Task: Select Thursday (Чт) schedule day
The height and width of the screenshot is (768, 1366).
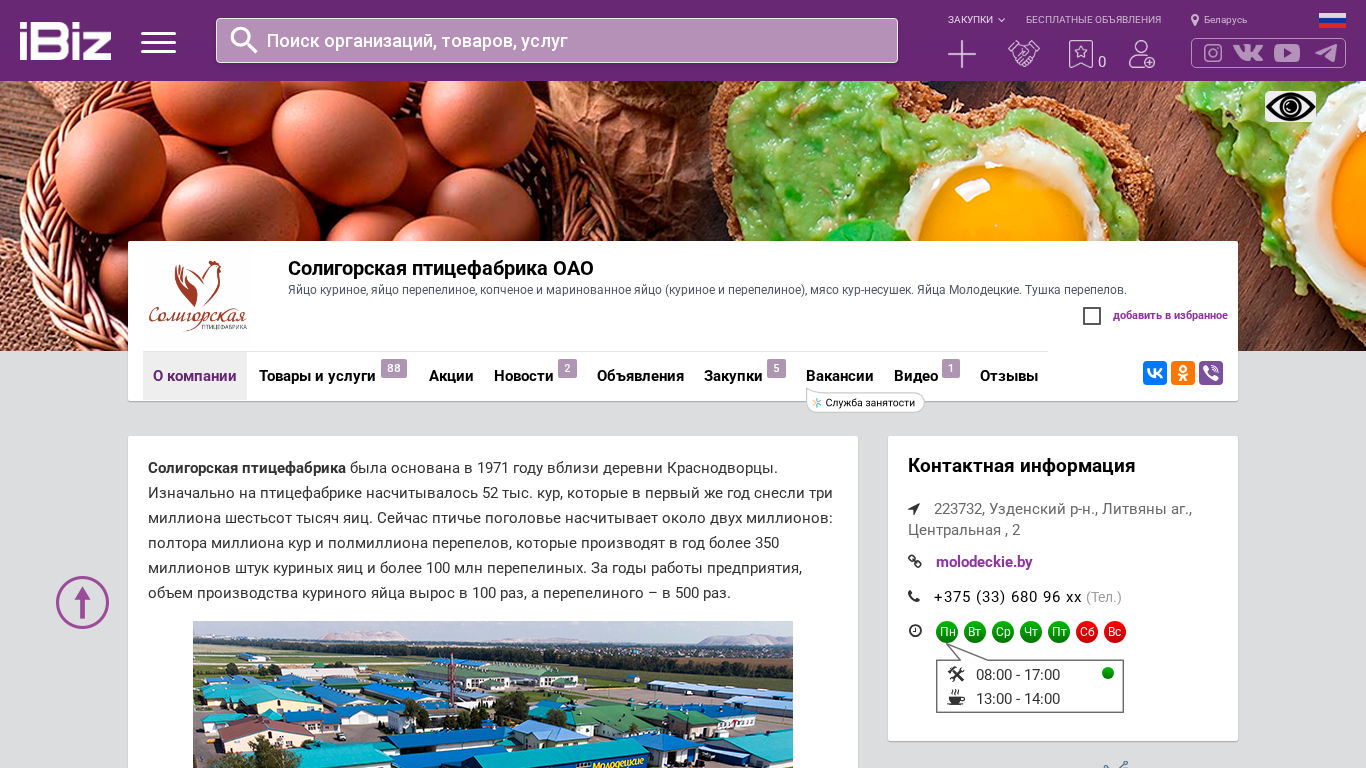Action: pyautogui.click(x=1031, y=632)
